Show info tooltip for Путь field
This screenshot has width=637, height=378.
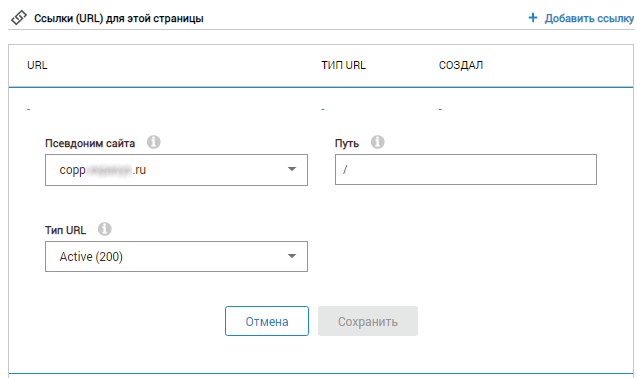[x=377, y=142]
